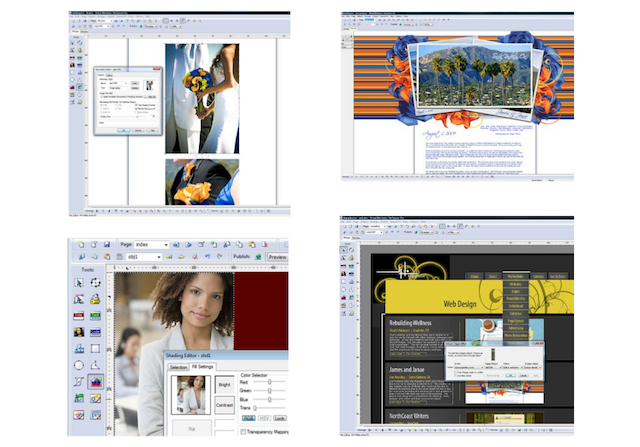640x447 pixels.
Task: Click the woman preview thumbnail in Shading Editor
Action: tap(191, 395)
